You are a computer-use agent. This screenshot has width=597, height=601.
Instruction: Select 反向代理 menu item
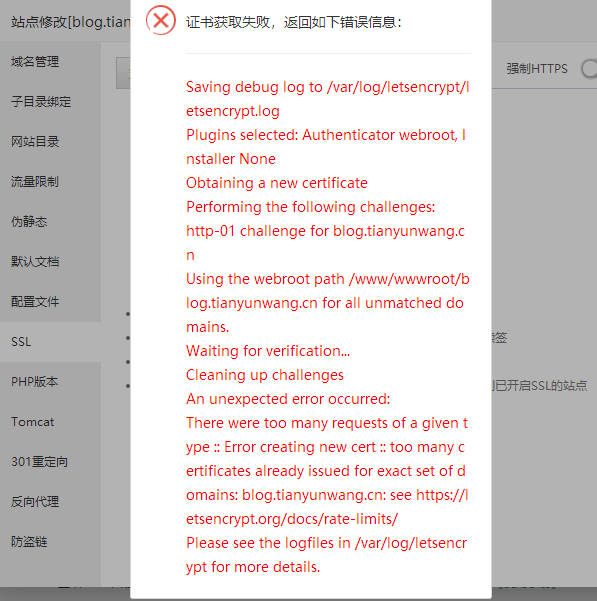35,502
